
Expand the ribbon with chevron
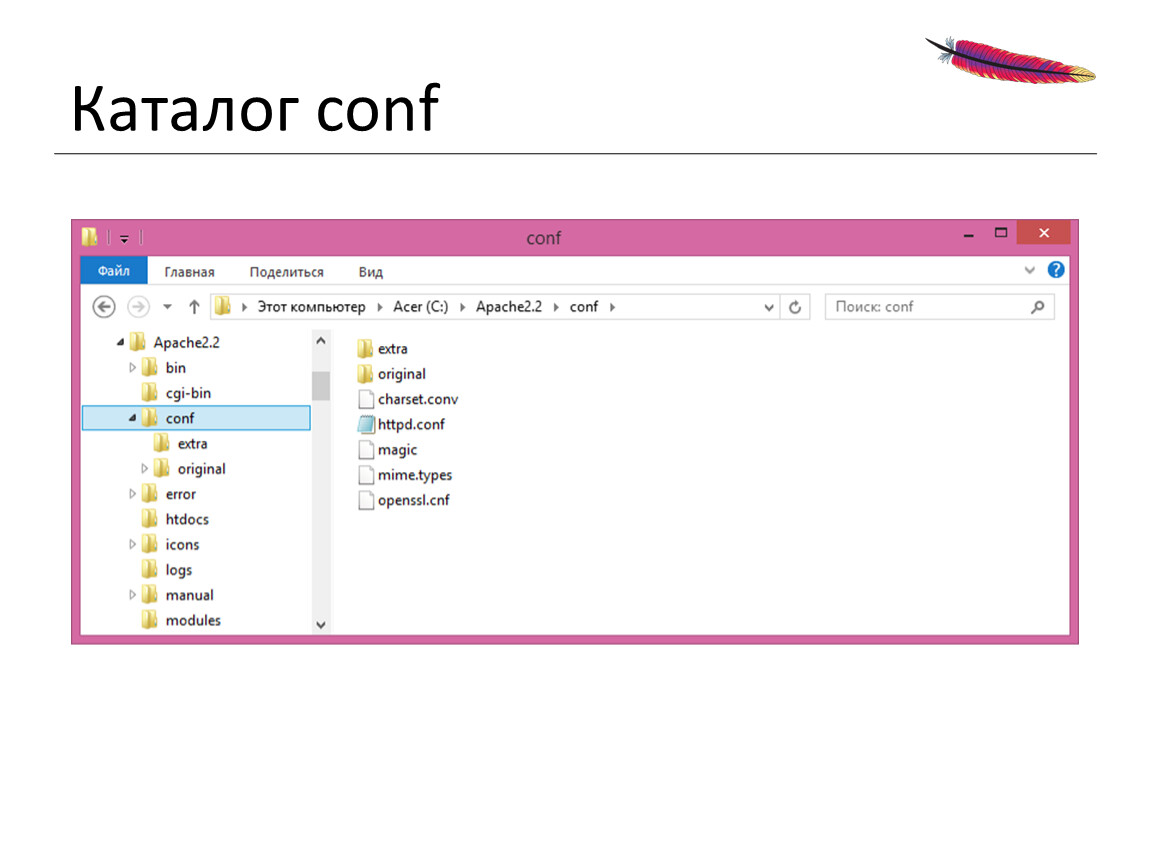coord(1030,270)
